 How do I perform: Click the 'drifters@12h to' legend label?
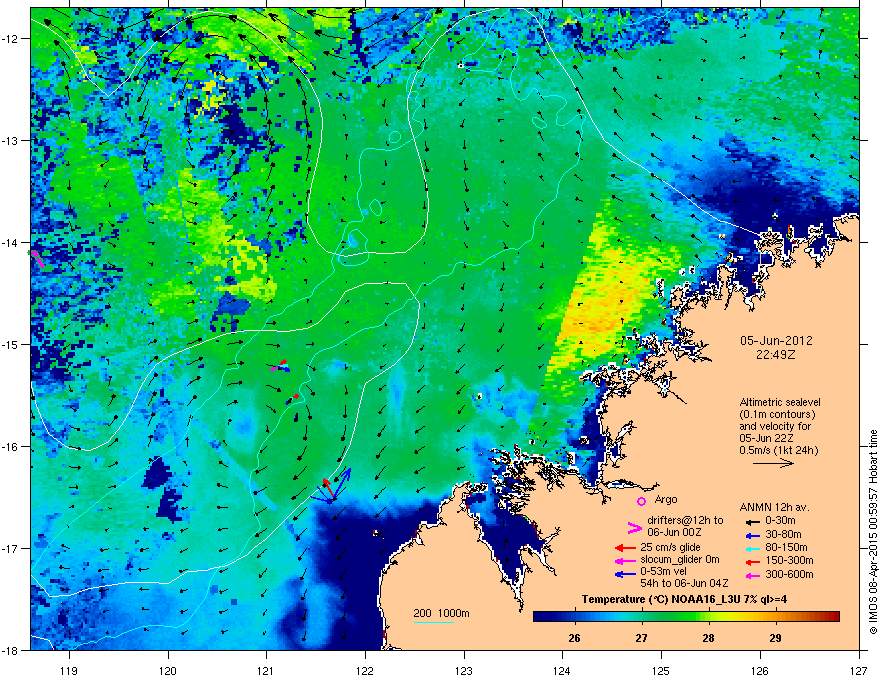click(685, 521)
